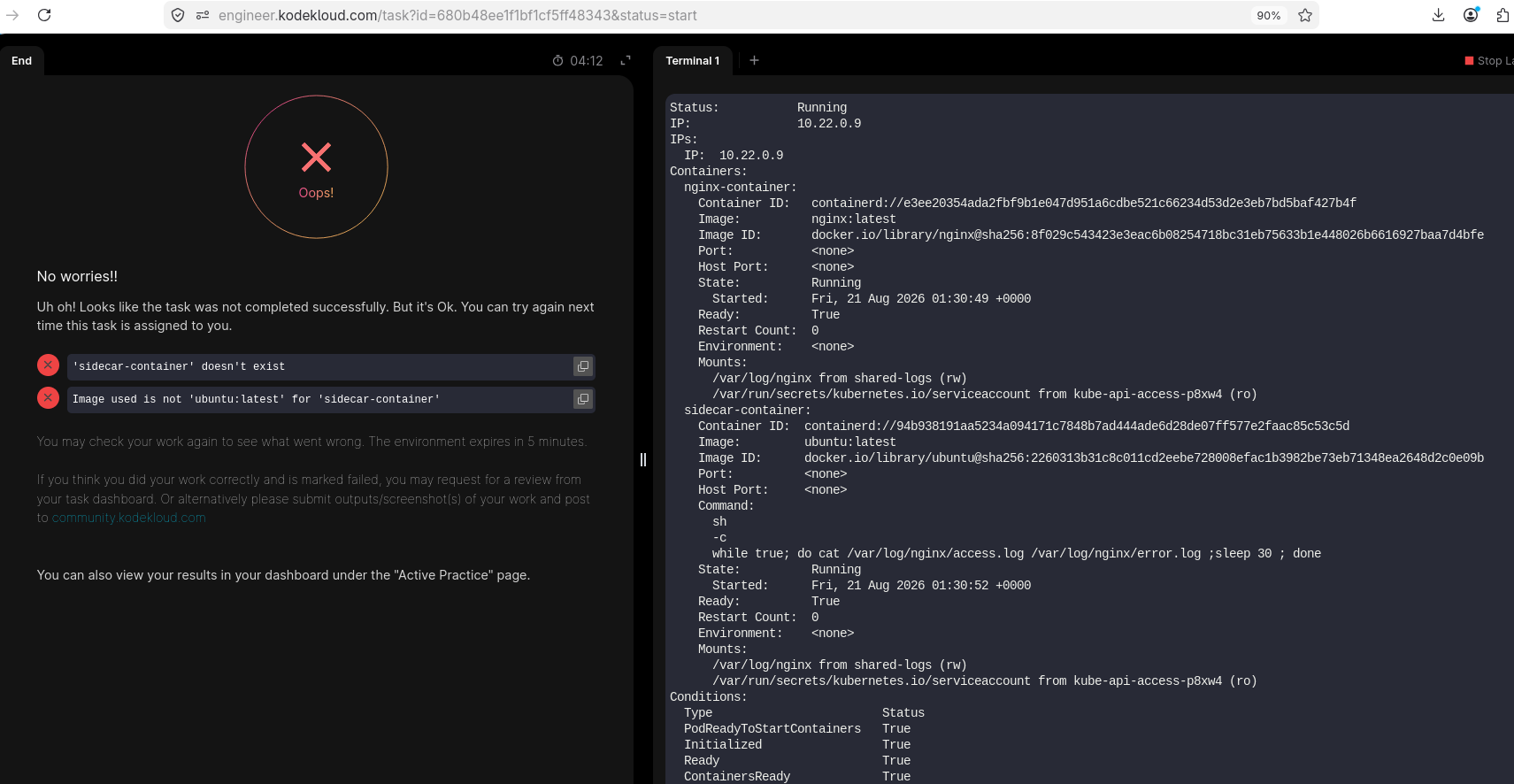Click the "Status:" label at the terminal top
Screen dimensions: 1514x784
[695, 108]
